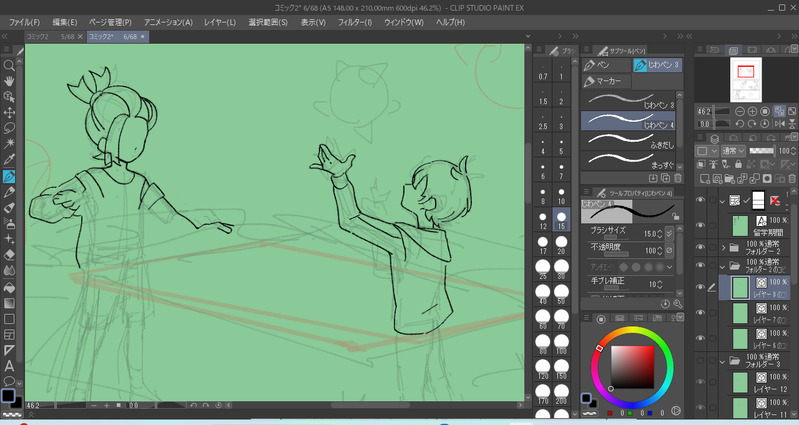Select the マーカー sub tool group
This screenshot has width=799, height=425.
(606, 81)
